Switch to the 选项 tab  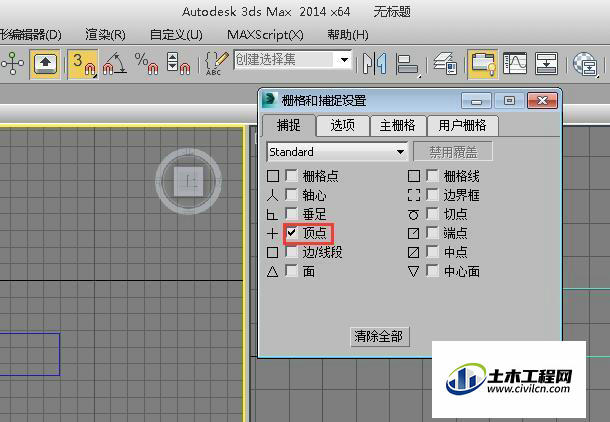(x=343, y=126)
